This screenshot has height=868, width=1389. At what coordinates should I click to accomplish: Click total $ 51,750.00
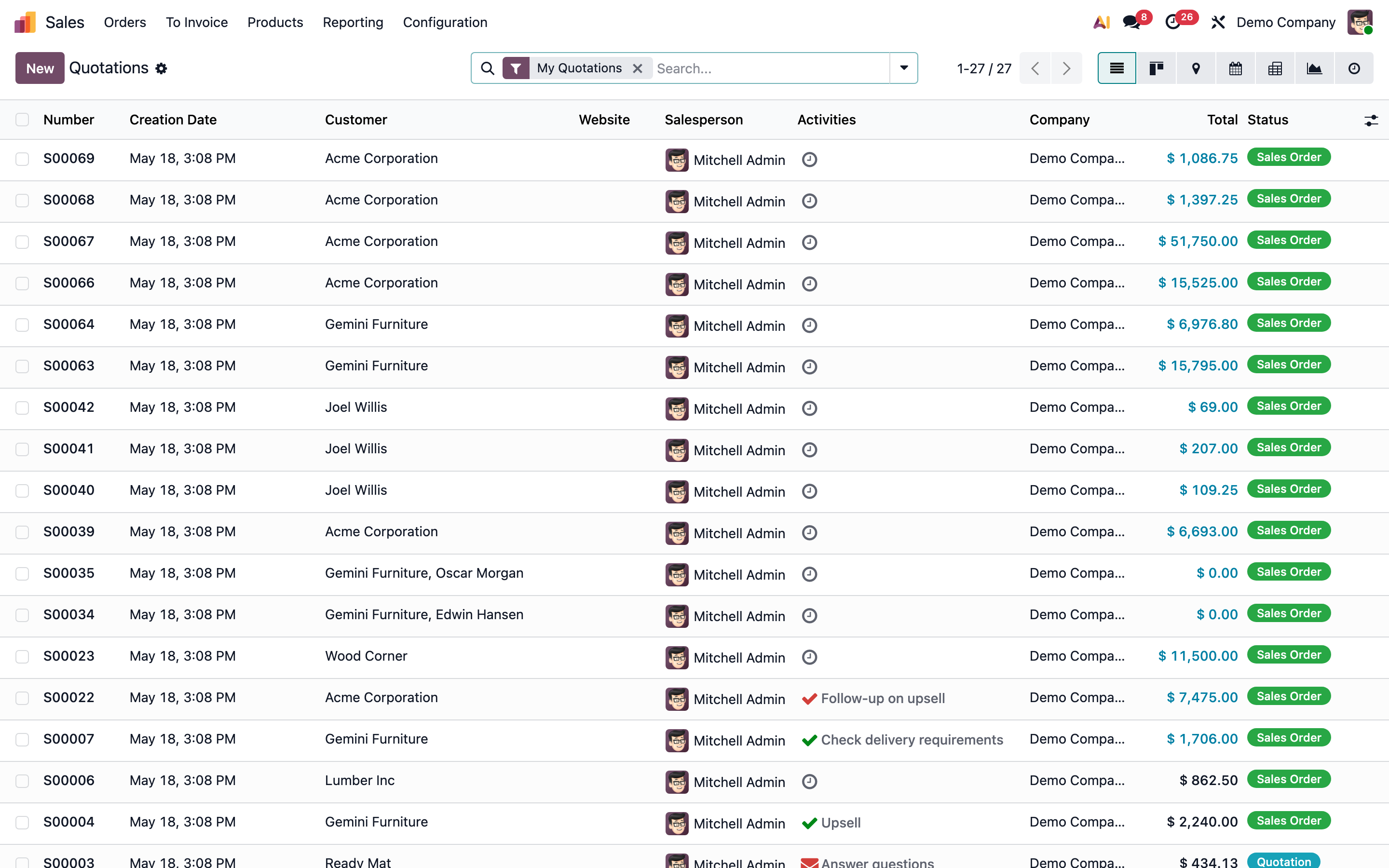point(1198,241)
